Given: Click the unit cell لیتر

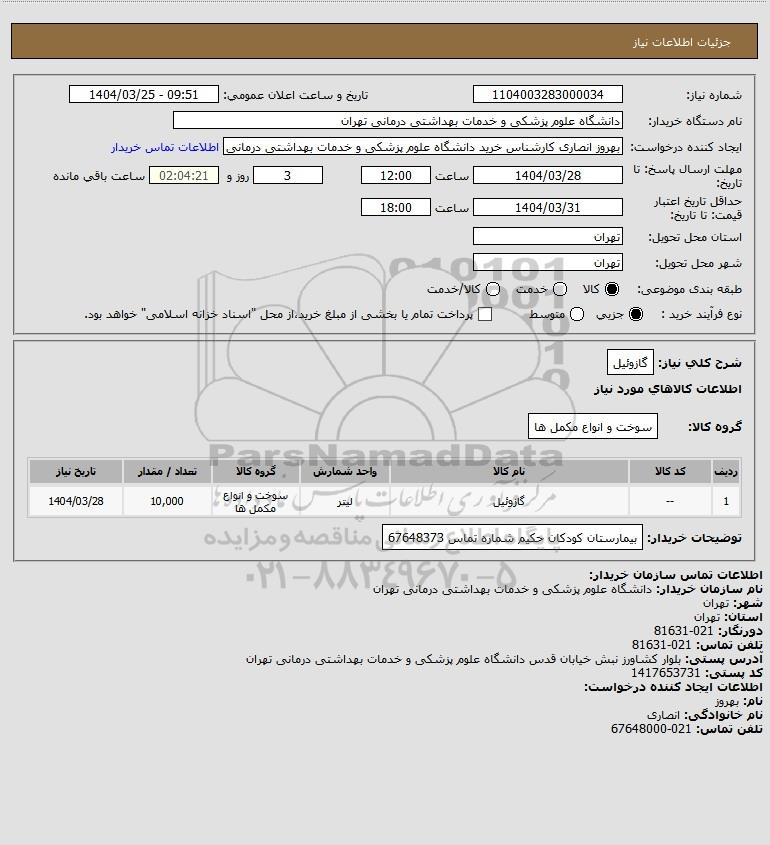Looking at the screenshot, I should click(x=345, y=501).
